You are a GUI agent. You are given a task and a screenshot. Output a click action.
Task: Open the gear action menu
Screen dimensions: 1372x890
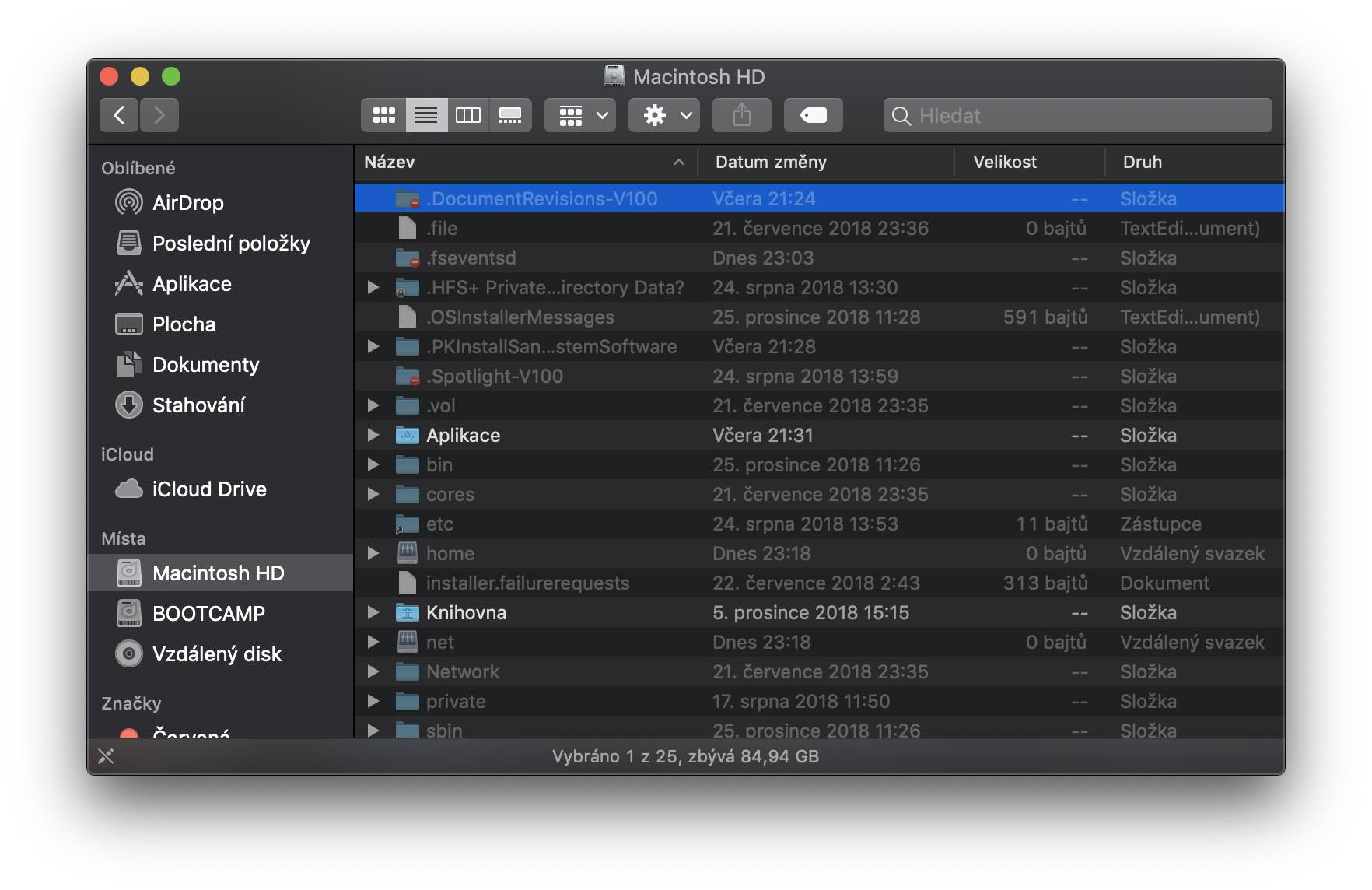[x=664, y=115]
